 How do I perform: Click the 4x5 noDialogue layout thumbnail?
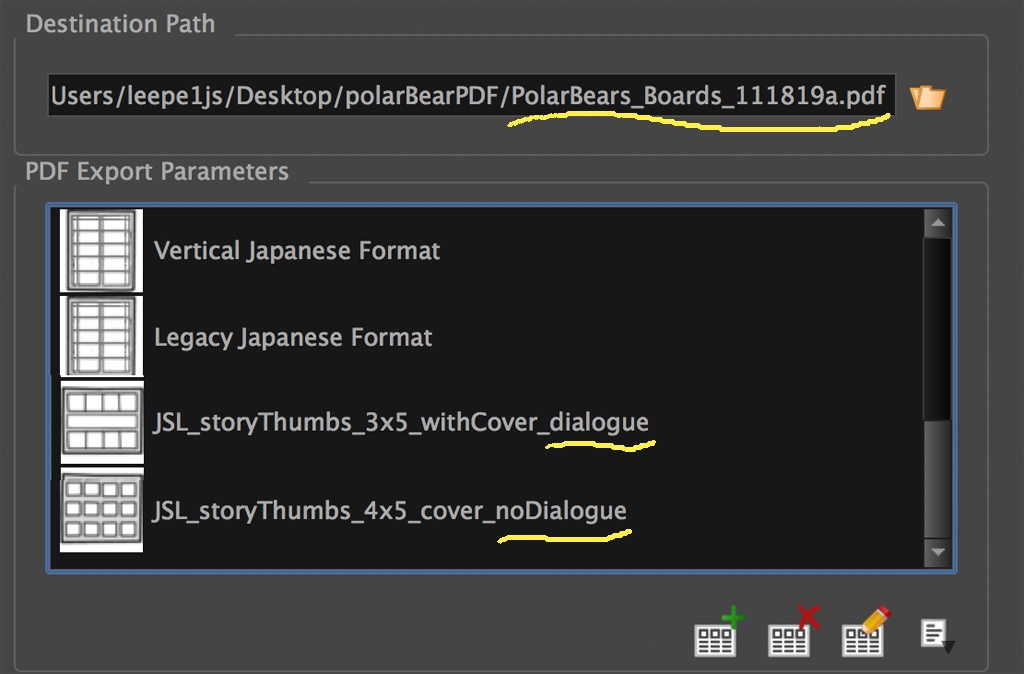(101, 511)
